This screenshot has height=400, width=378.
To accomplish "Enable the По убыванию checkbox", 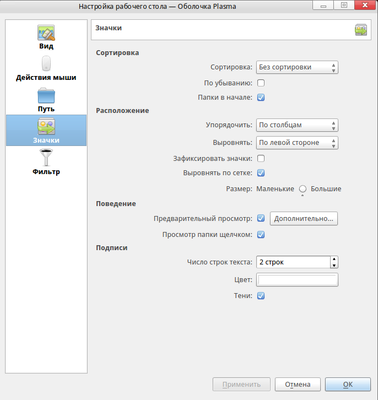I will click(x=261, y=83).
